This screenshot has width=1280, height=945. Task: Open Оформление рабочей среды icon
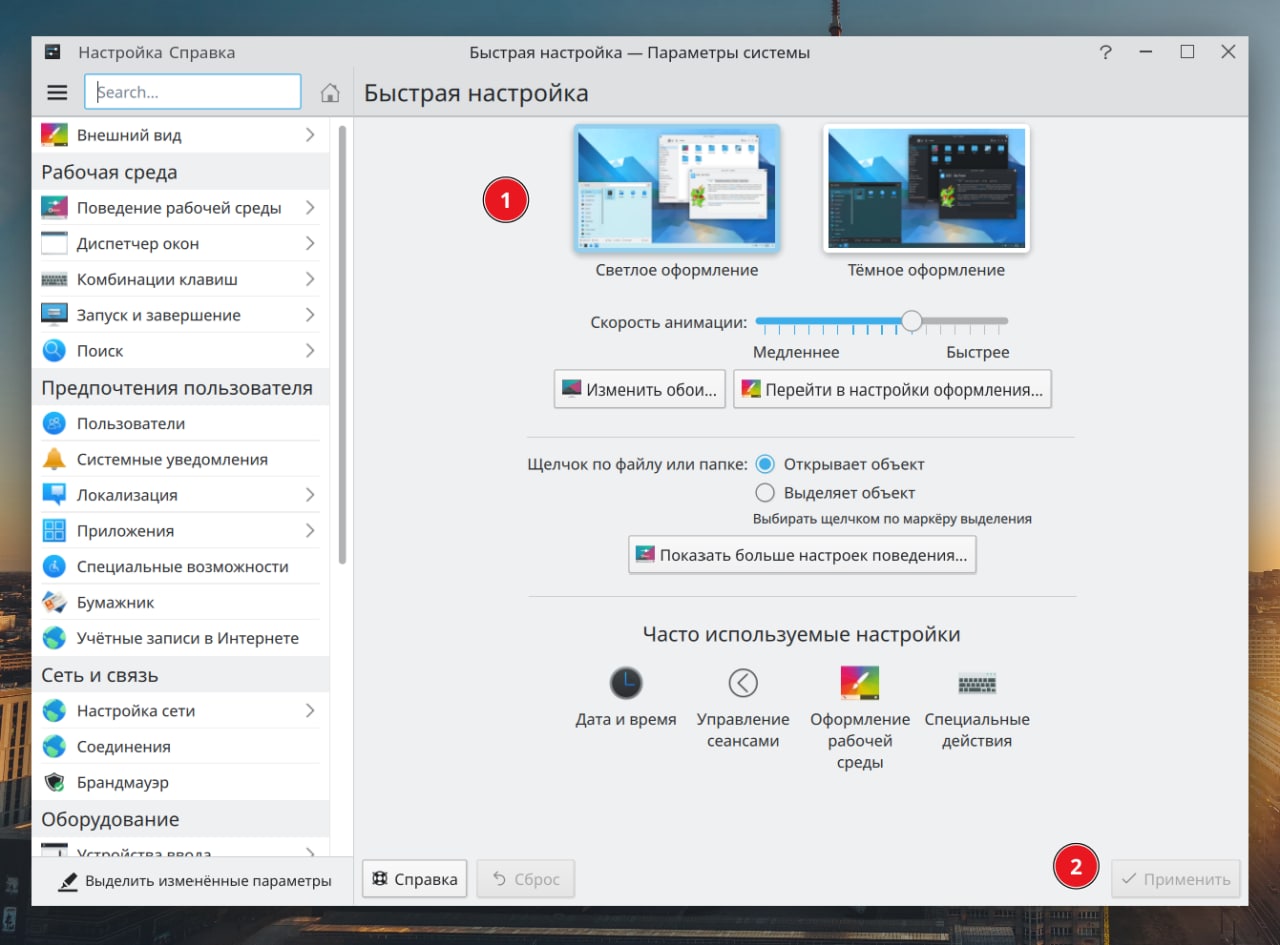(860, 683)
